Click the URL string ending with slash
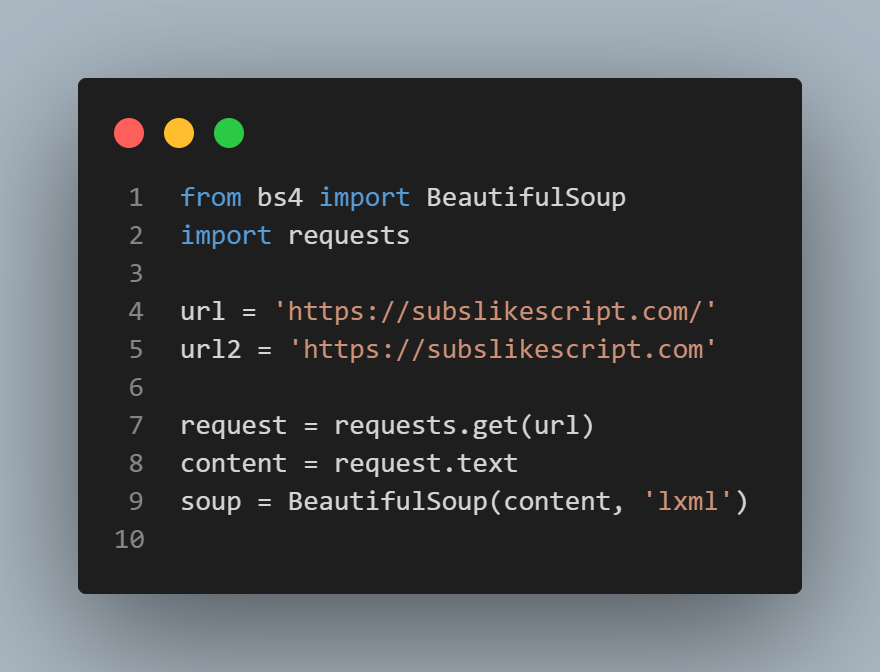 (x=496, y=312)
